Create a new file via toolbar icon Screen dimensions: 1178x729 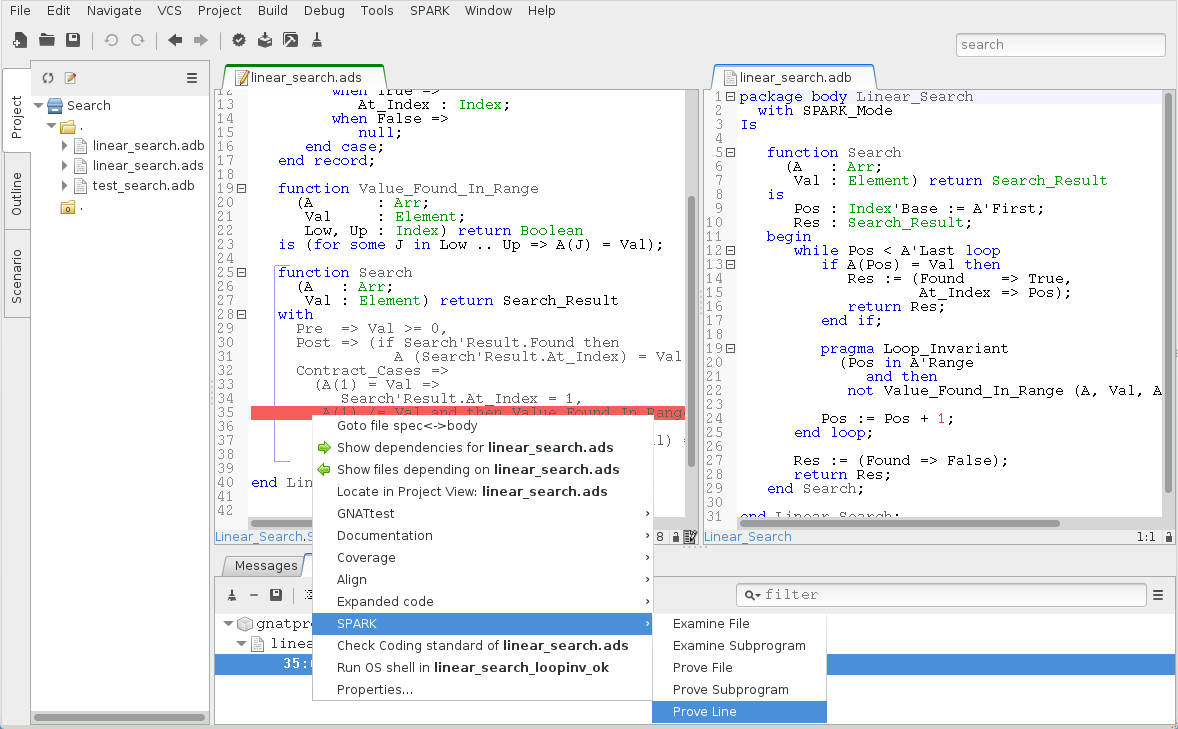(20, 40)
